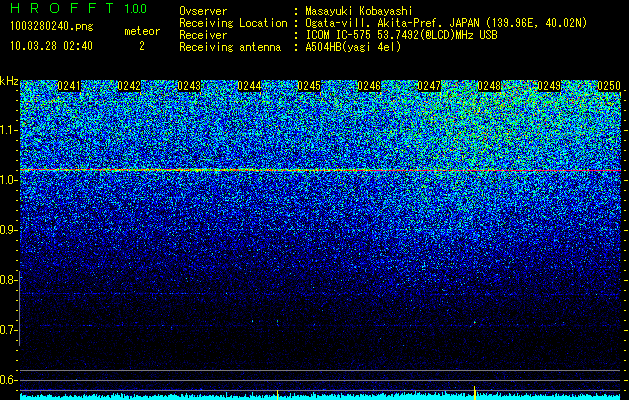
Task: Click the 0242 time marker label
Action: click(129, 86)
